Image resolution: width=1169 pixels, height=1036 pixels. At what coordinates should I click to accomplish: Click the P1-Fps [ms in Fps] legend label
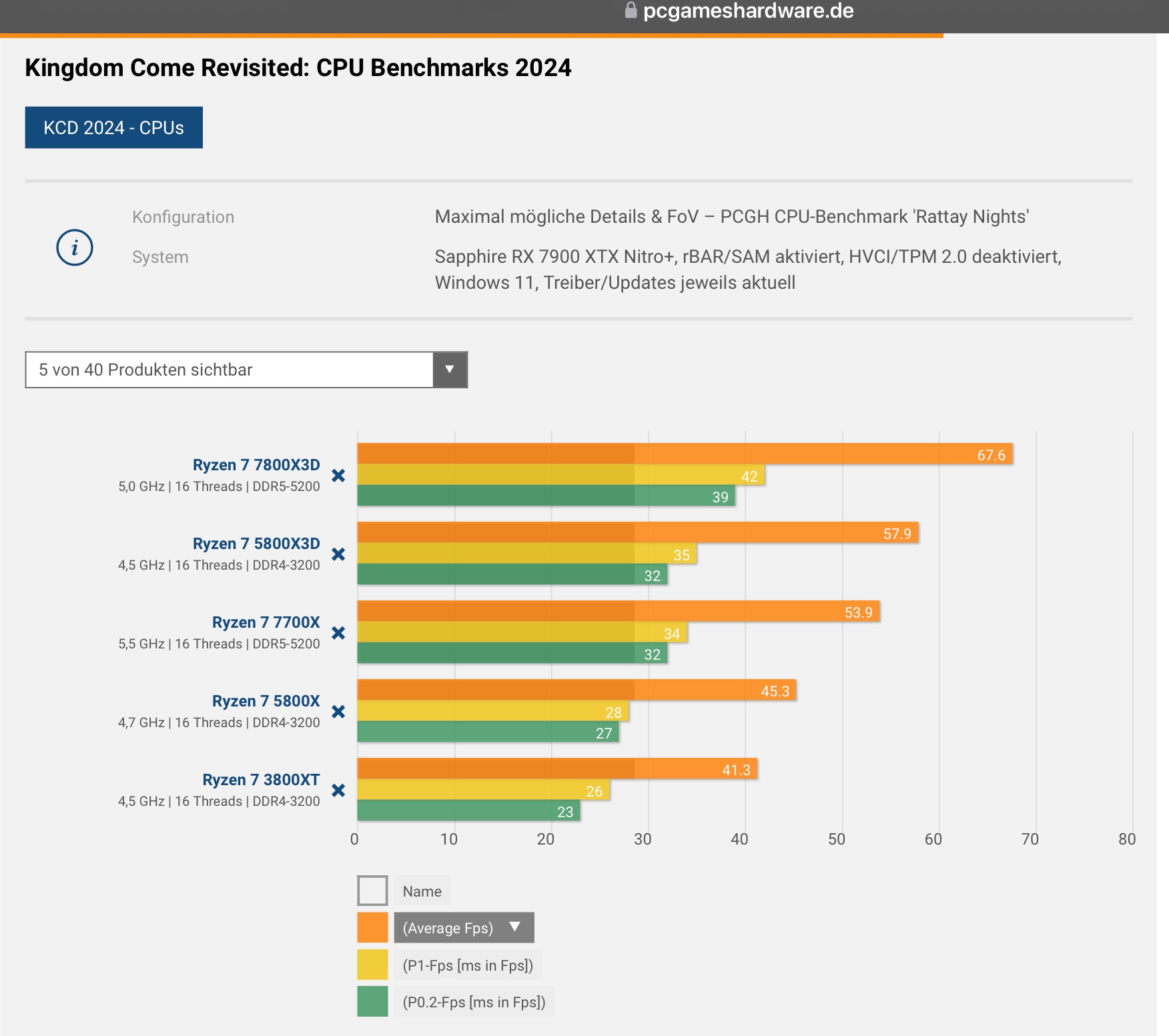point(468,965)
